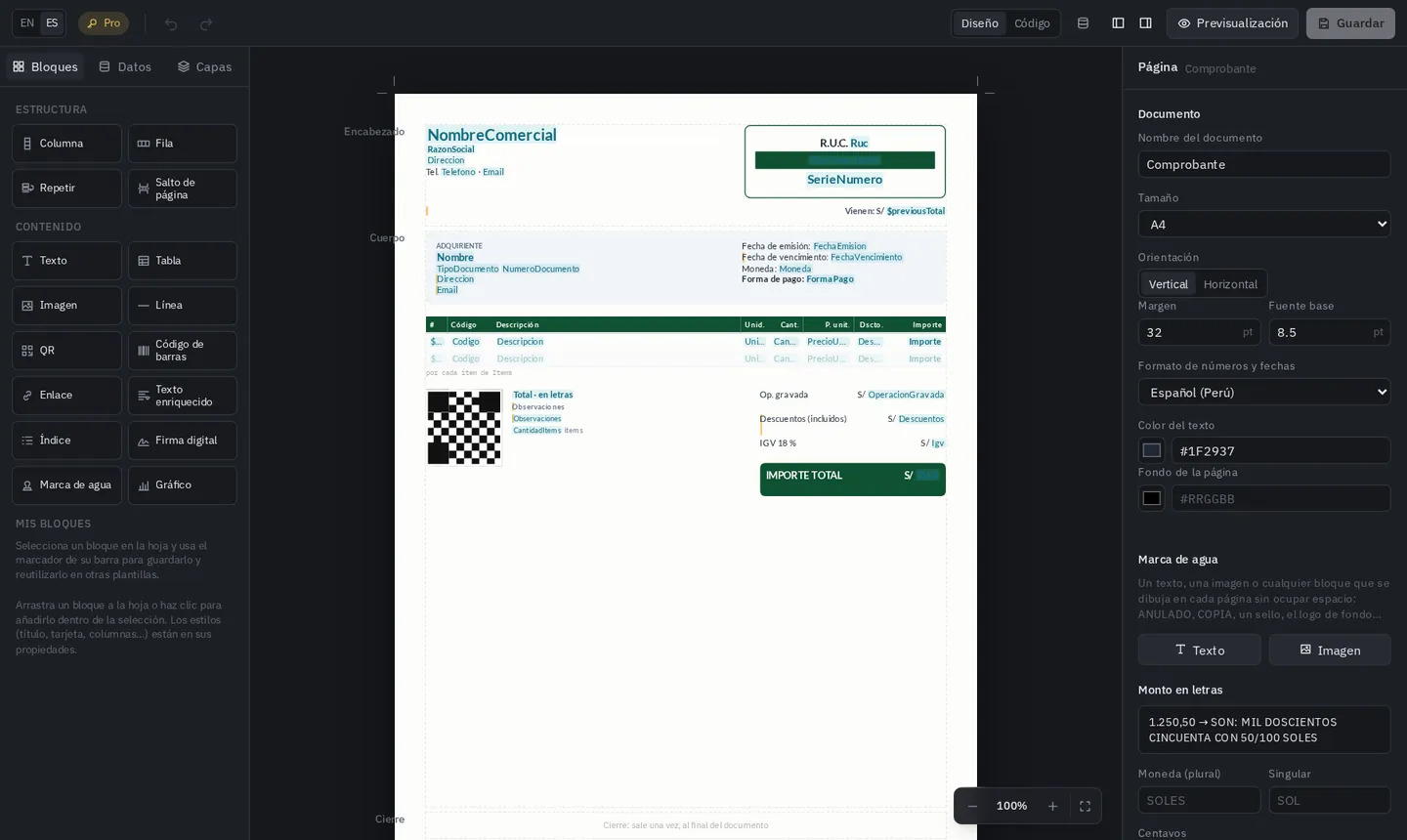The width and height of the screenshot is (1407, 840).
Task: Switch language to ES
Action: (52, 23)
